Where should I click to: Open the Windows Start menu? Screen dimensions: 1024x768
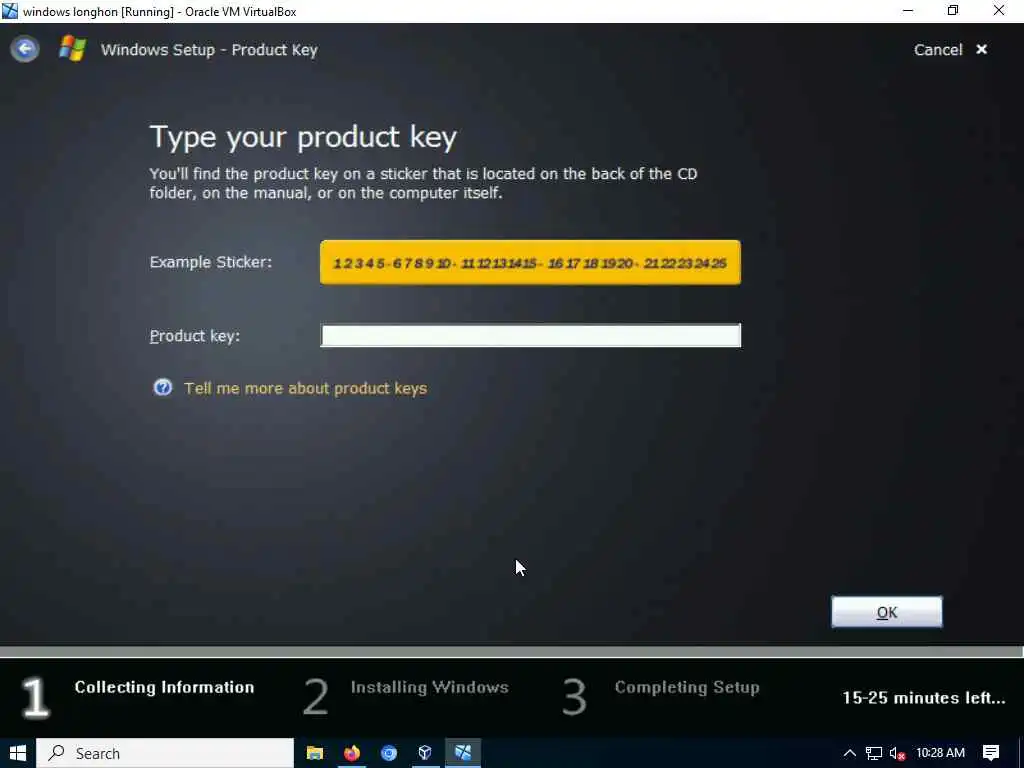18,753
